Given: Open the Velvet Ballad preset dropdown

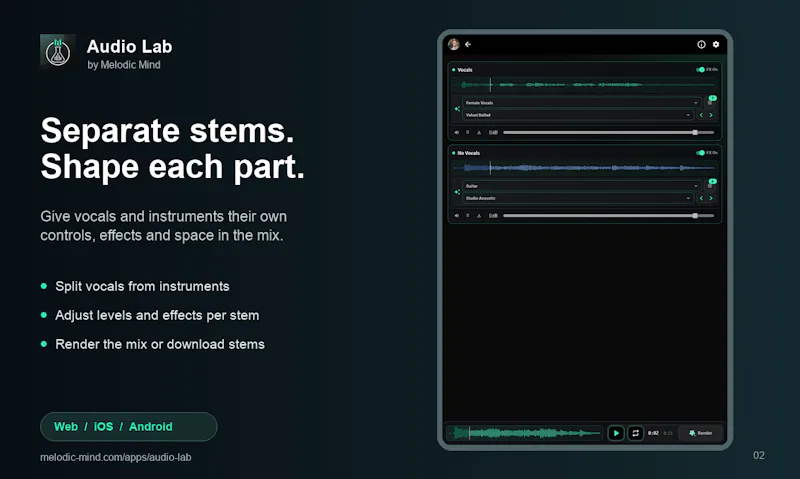Looking at the screenshot, I should pyautogui.click(x=578, y=115).
